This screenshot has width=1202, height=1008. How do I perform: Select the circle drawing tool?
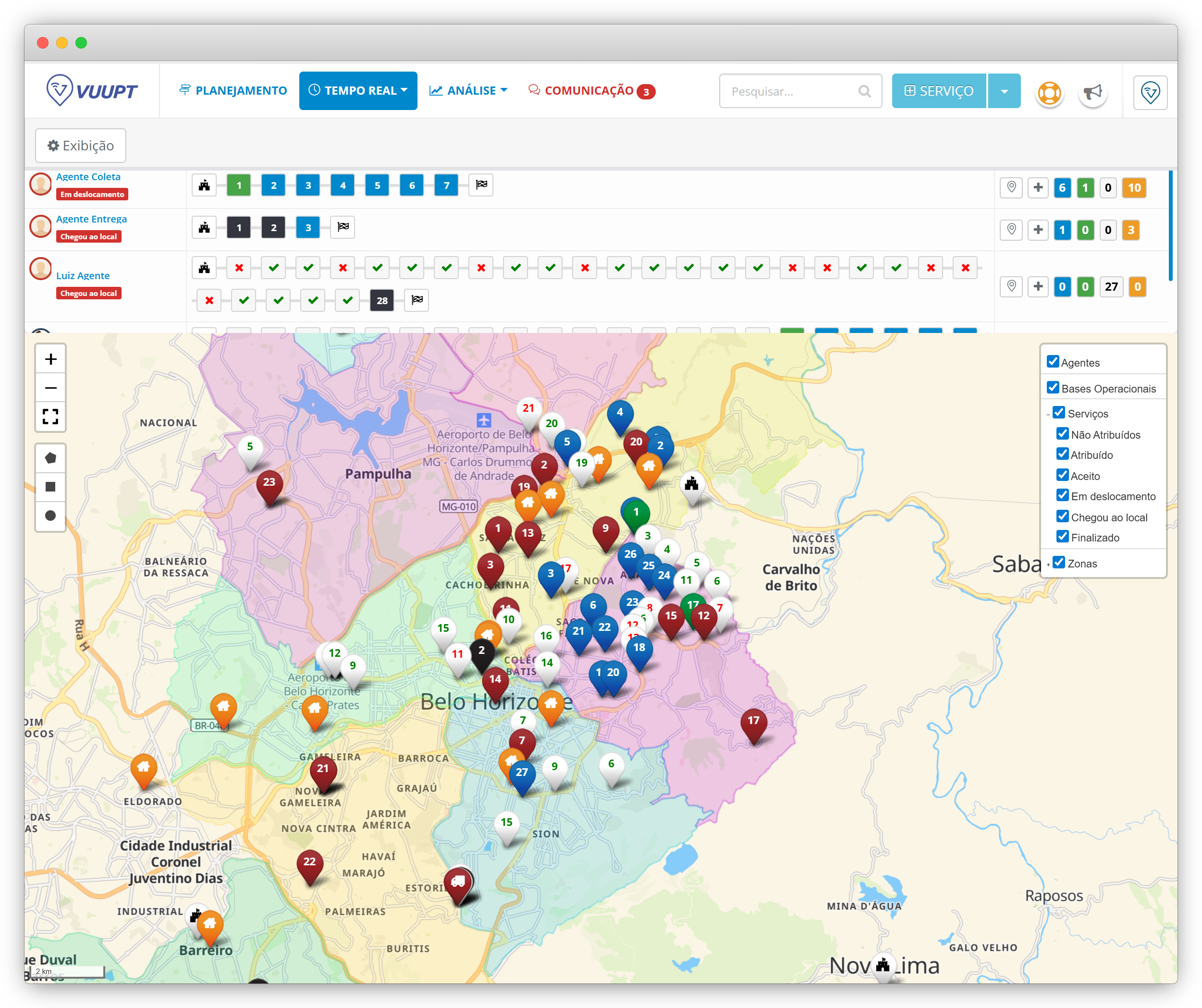[50, 516]
